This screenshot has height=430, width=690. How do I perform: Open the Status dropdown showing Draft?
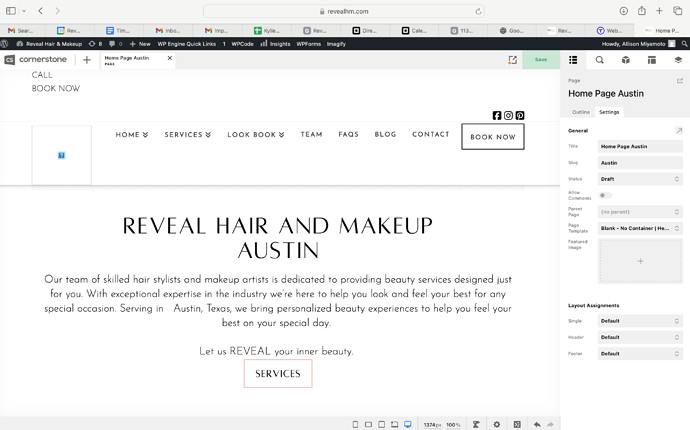[x=640, y=179]
